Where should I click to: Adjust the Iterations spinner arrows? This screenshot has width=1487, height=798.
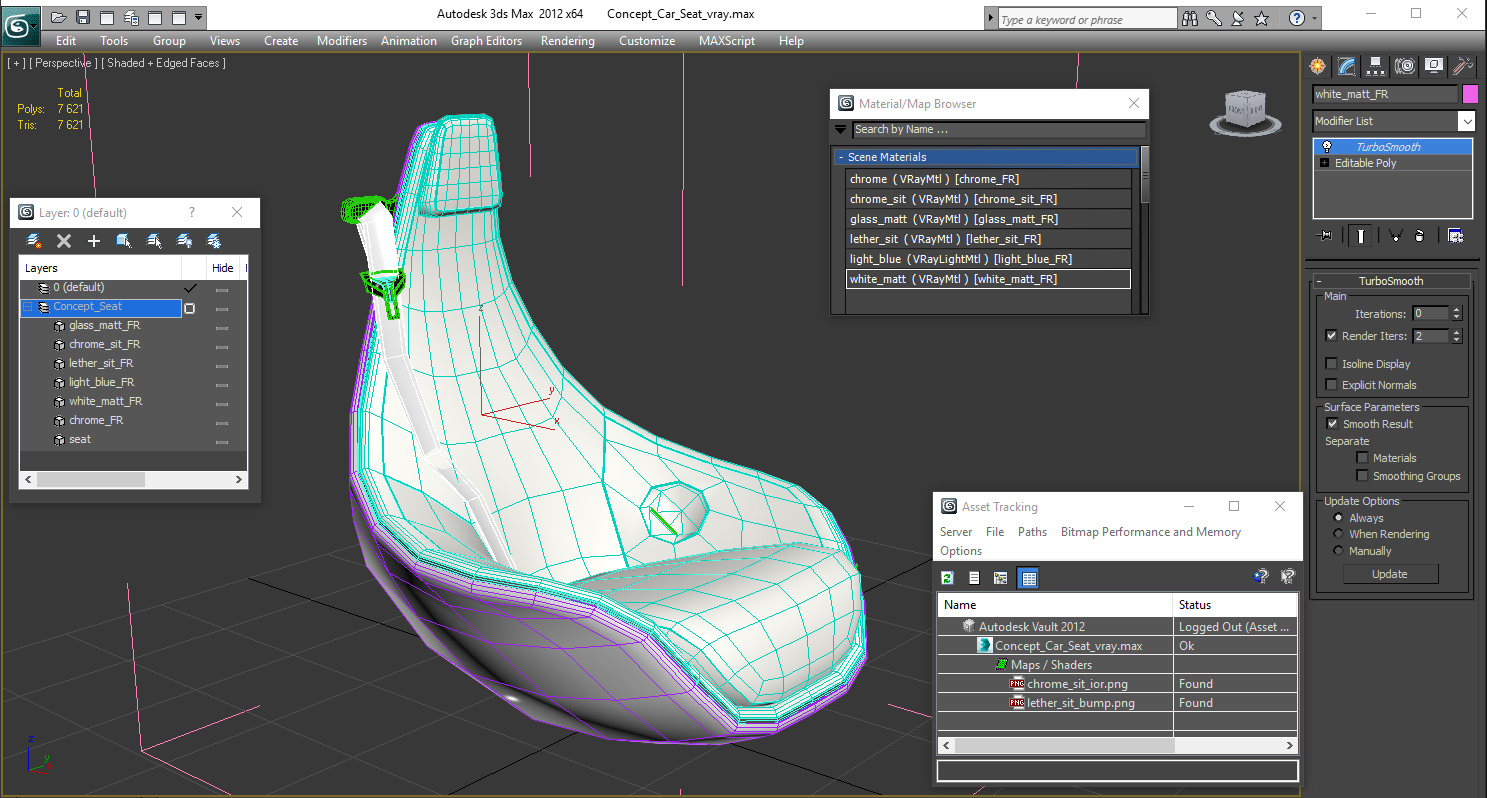point(1456,314)
